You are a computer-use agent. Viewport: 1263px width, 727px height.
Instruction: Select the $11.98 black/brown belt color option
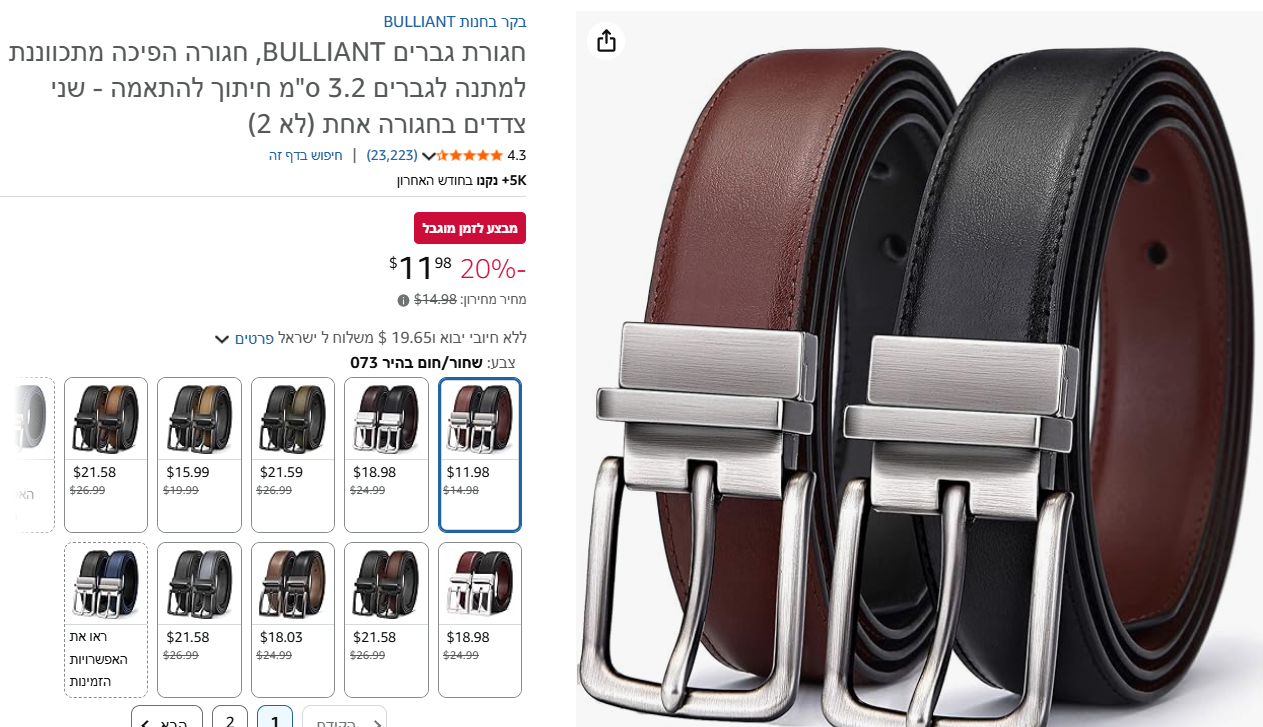tap(480, 455)
